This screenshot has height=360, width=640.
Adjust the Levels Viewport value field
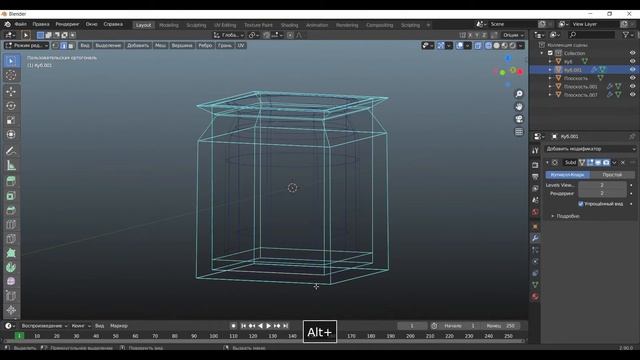(x=602, y=185)
